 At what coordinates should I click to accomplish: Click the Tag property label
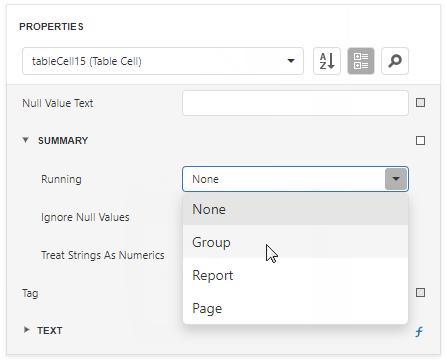pyautogui.click(x=30, y=293)
